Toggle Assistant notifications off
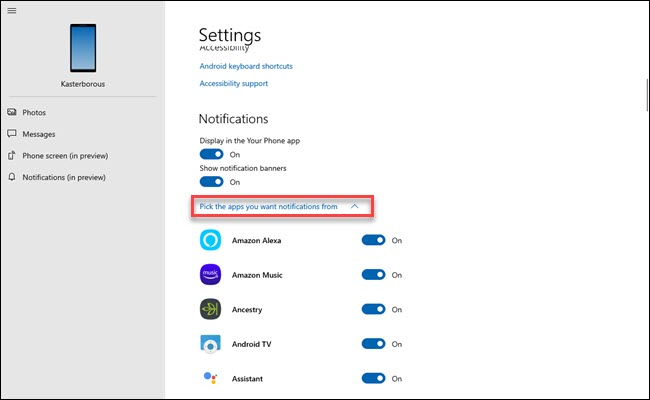Image resolution: width=650 pixels, height=400 pixels. tap(374, 378)
